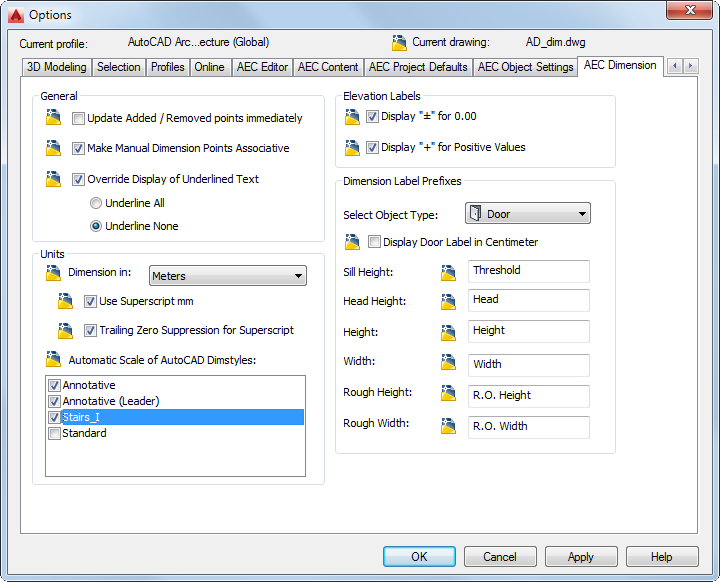Open the AEC Project Defaults tab

pos(418,67)
